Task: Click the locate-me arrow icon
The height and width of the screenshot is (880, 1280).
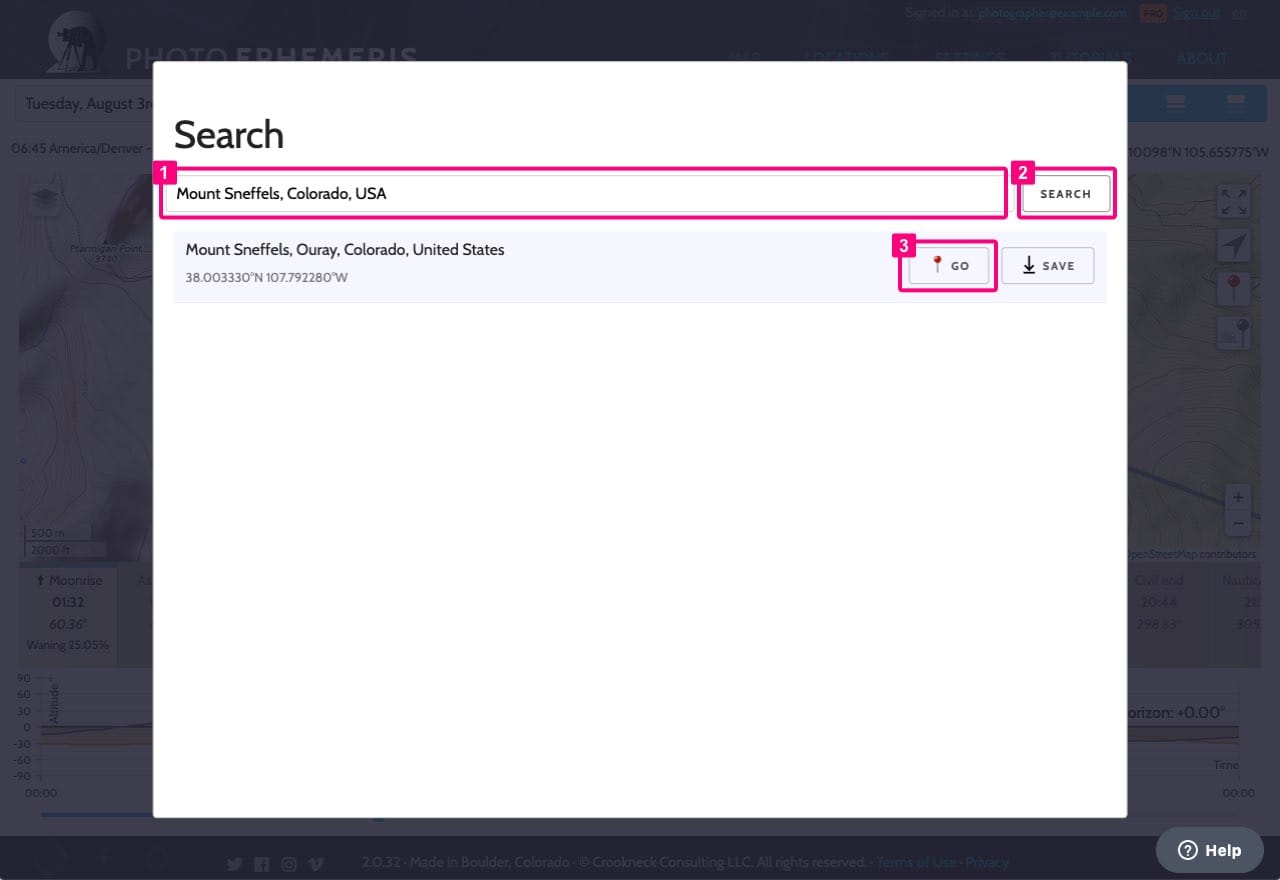Action: [1234, 246]
